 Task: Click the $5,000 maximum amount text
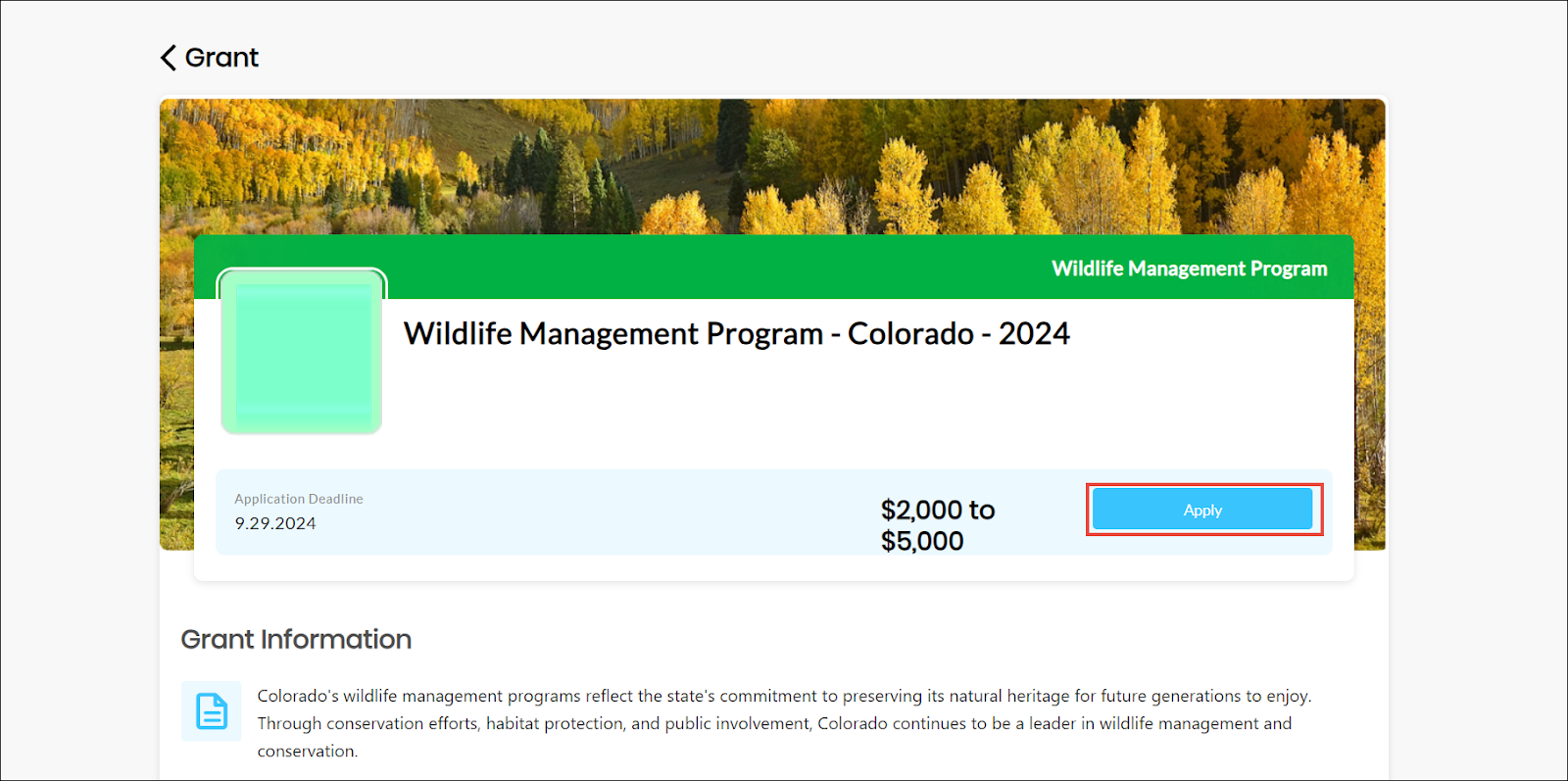922,541
